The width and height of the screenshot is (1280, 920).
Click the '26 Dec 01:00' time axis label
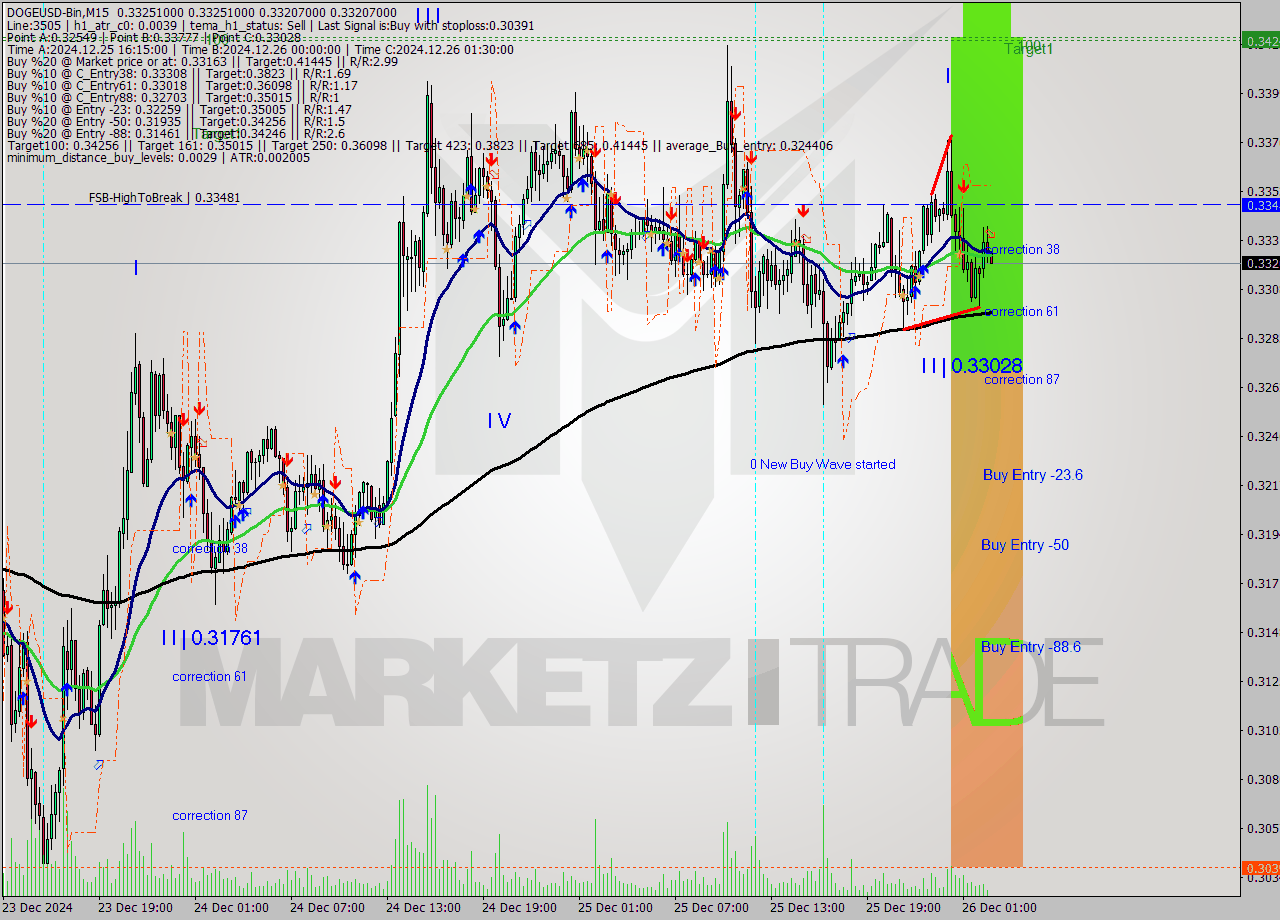coord(999,908)
